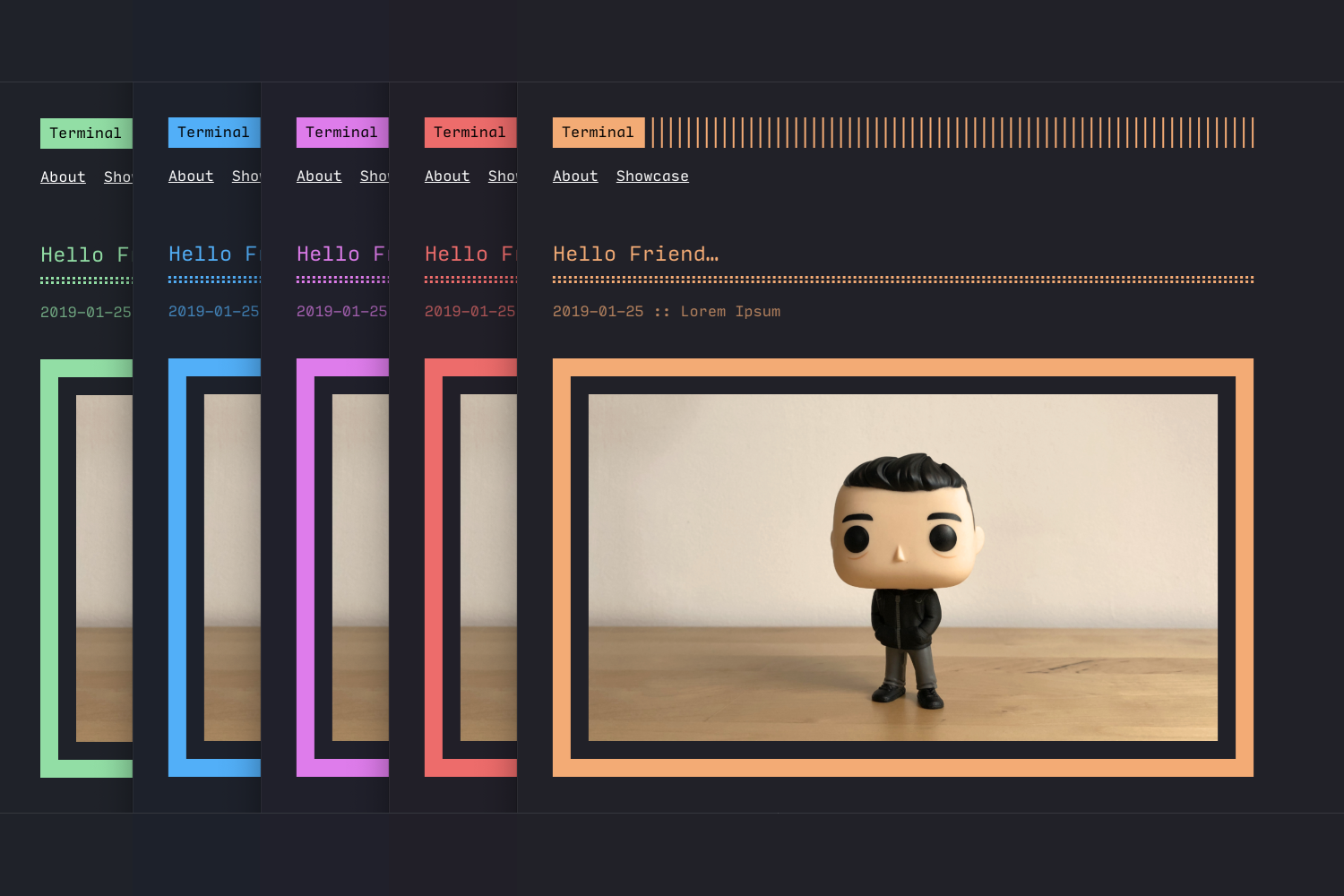Click the figurine photo in orange frame

[902, 567]
